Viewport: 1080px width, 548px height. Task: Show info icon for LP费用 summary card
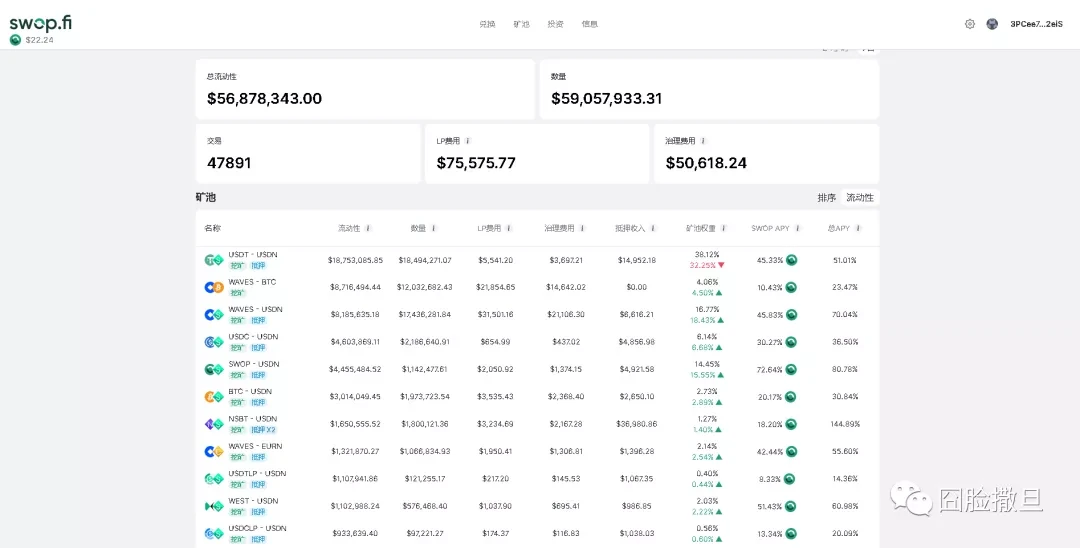point(468,140)
